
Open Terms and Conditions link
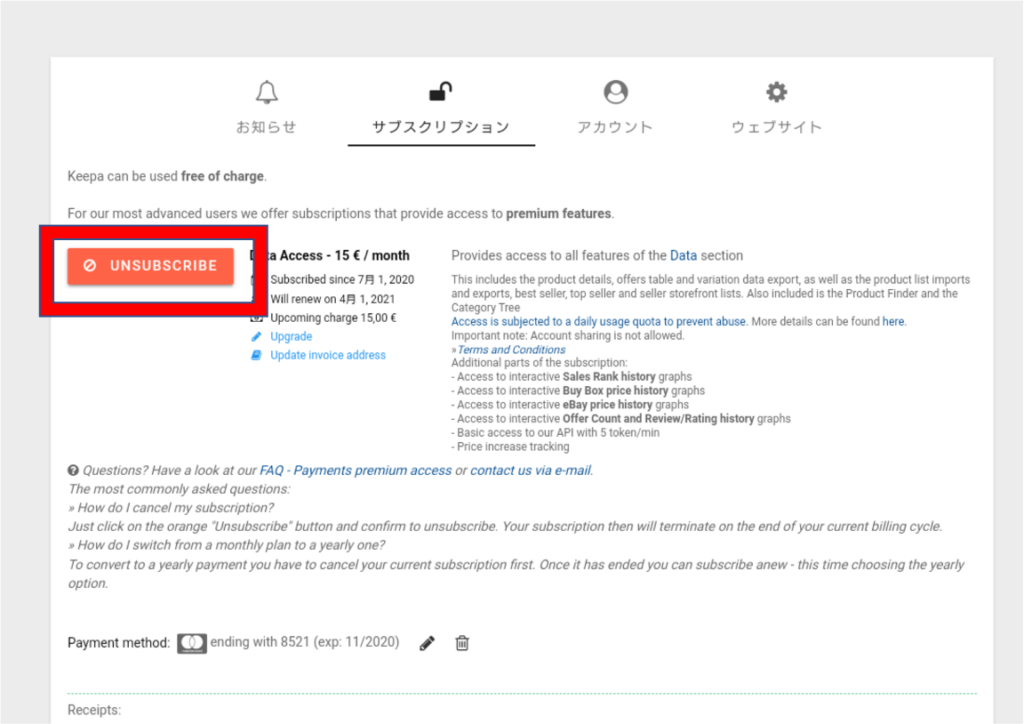point(511,349)
